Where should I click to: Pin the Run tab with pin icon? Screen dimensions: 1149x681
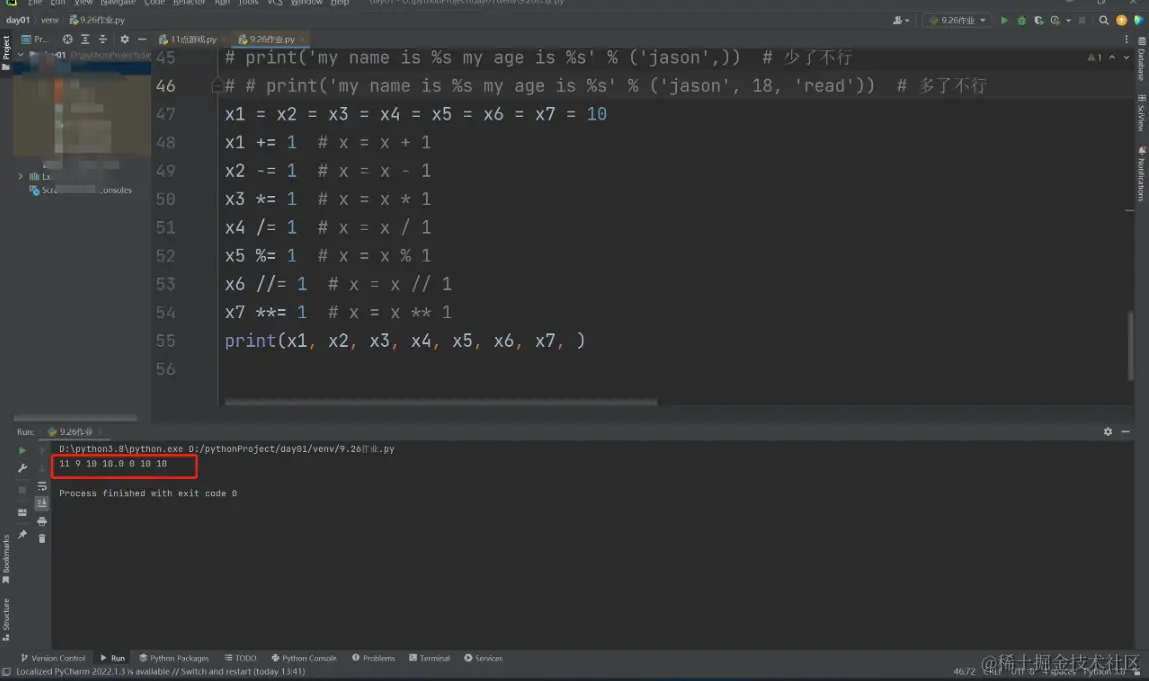tap(22, 535)
